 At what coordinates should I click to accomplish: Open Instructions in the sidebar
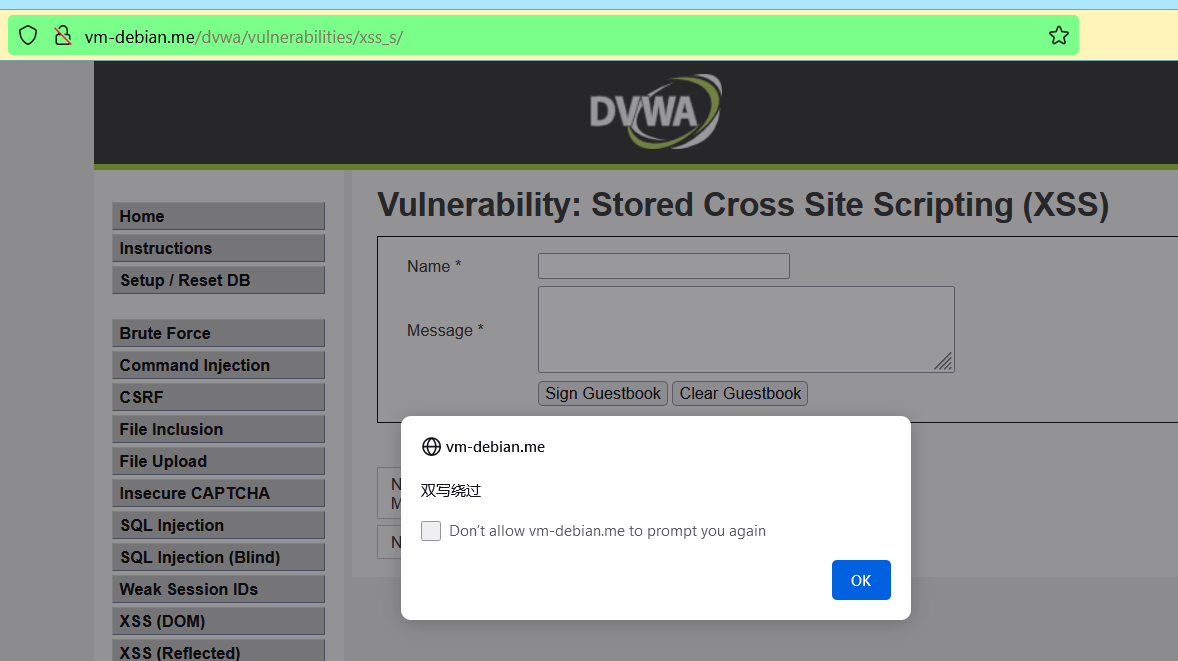pyautogui.click(x=218, y=249)
